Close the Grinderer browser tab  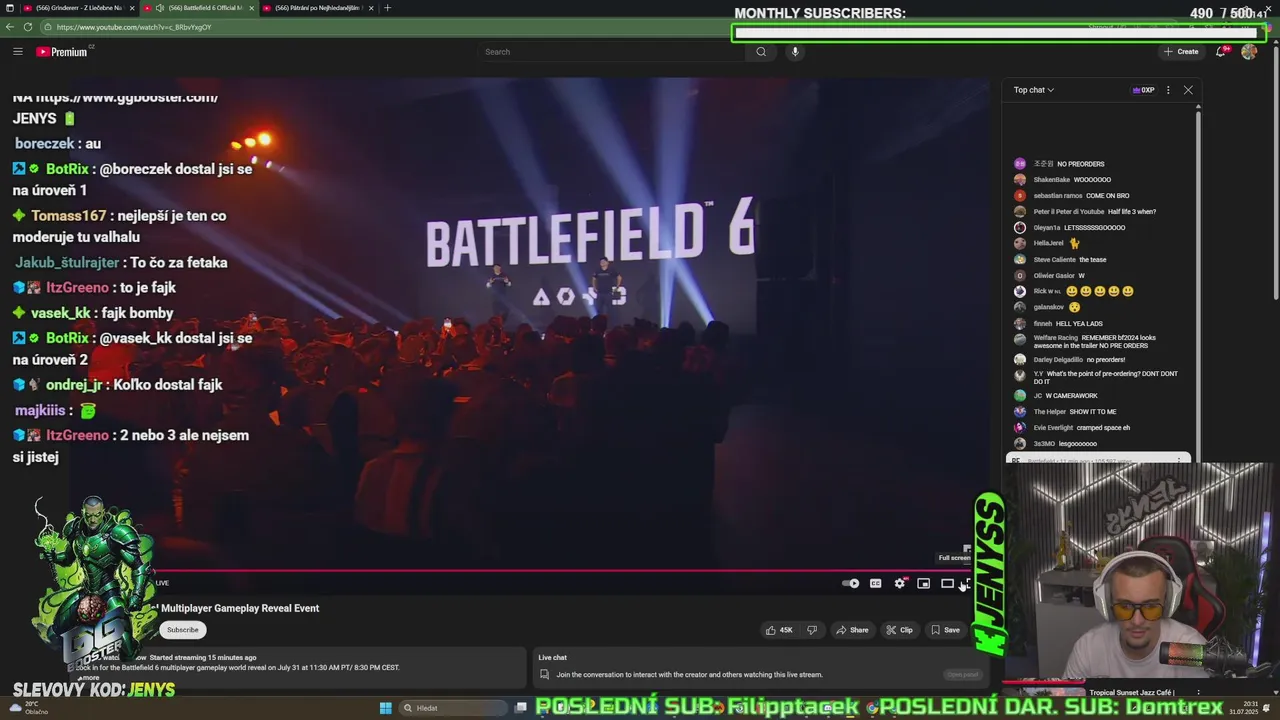(133, 8)
